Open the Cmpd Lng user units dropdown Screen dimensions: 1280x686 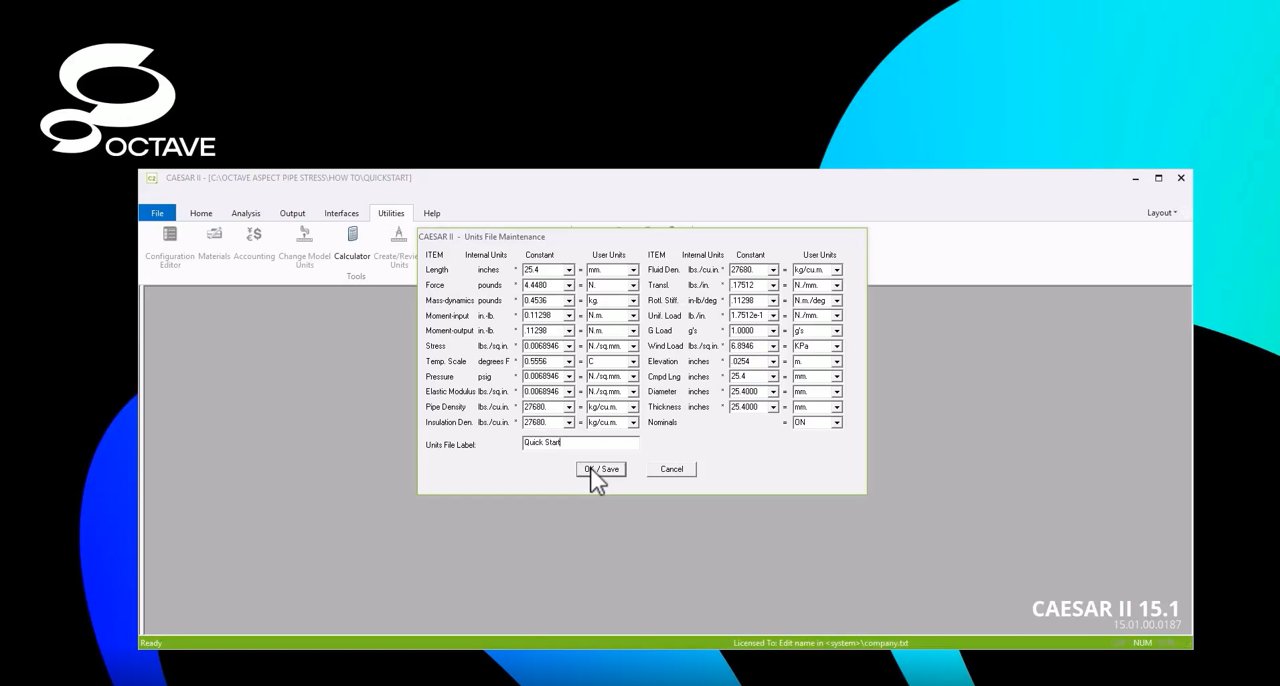coord(837,376)
